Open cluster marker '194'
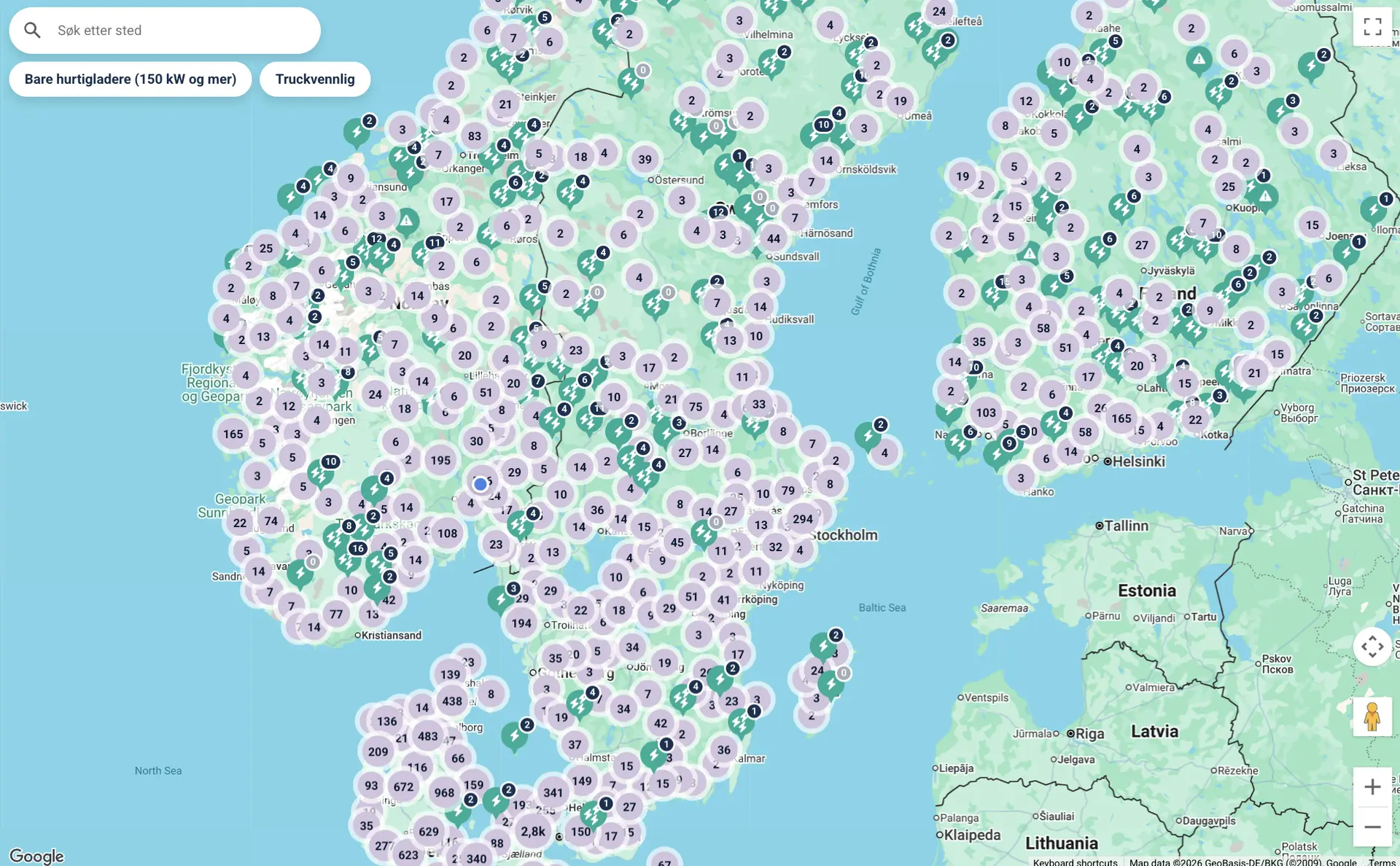The width and height of the screenshot is (1400, 866). point(521,623)
